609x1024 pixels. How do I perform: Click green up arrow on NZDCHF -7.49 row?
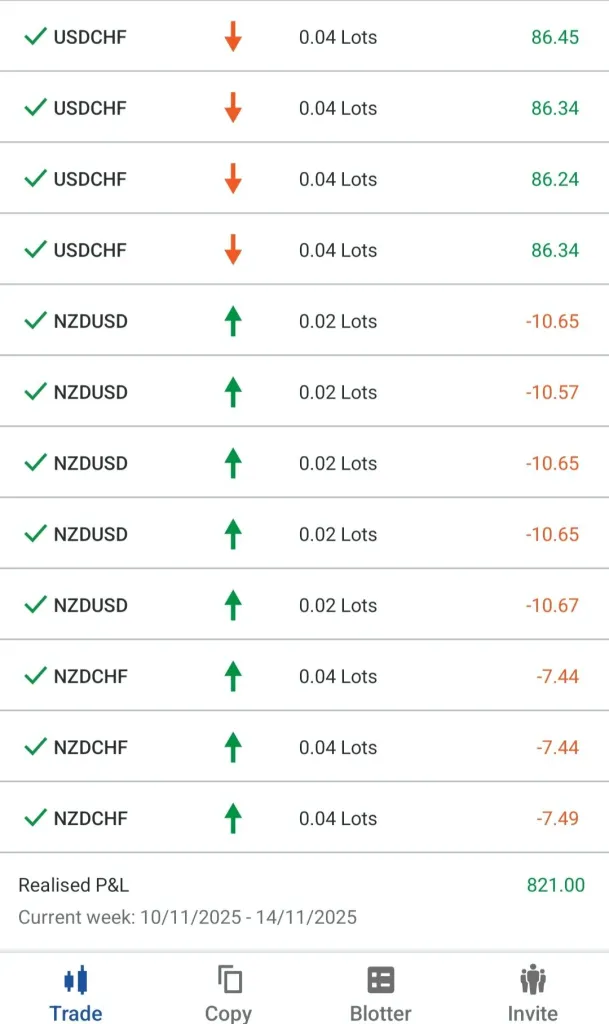click(x=233, y=818)
